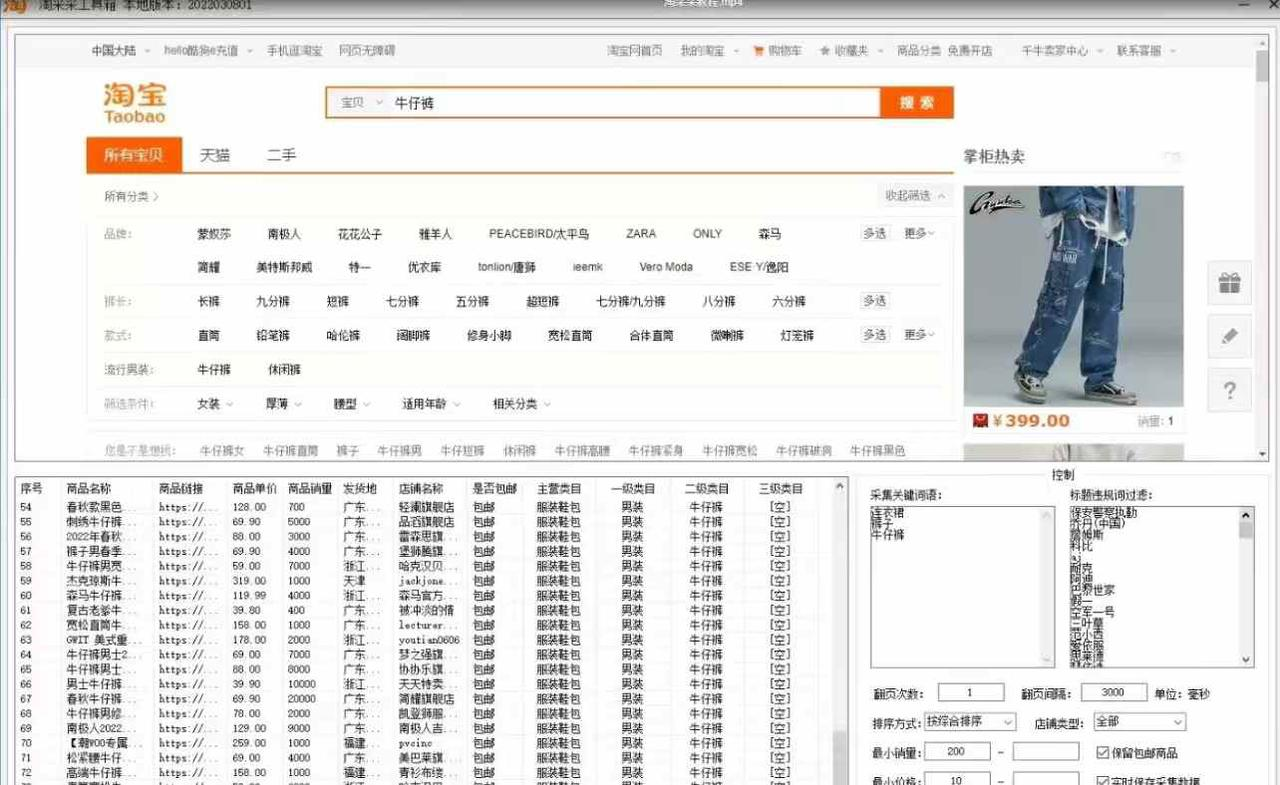The width and height of the screenshot is (1280, 785).
Task: Click the app icon in title bar
Action: point(15,7)
